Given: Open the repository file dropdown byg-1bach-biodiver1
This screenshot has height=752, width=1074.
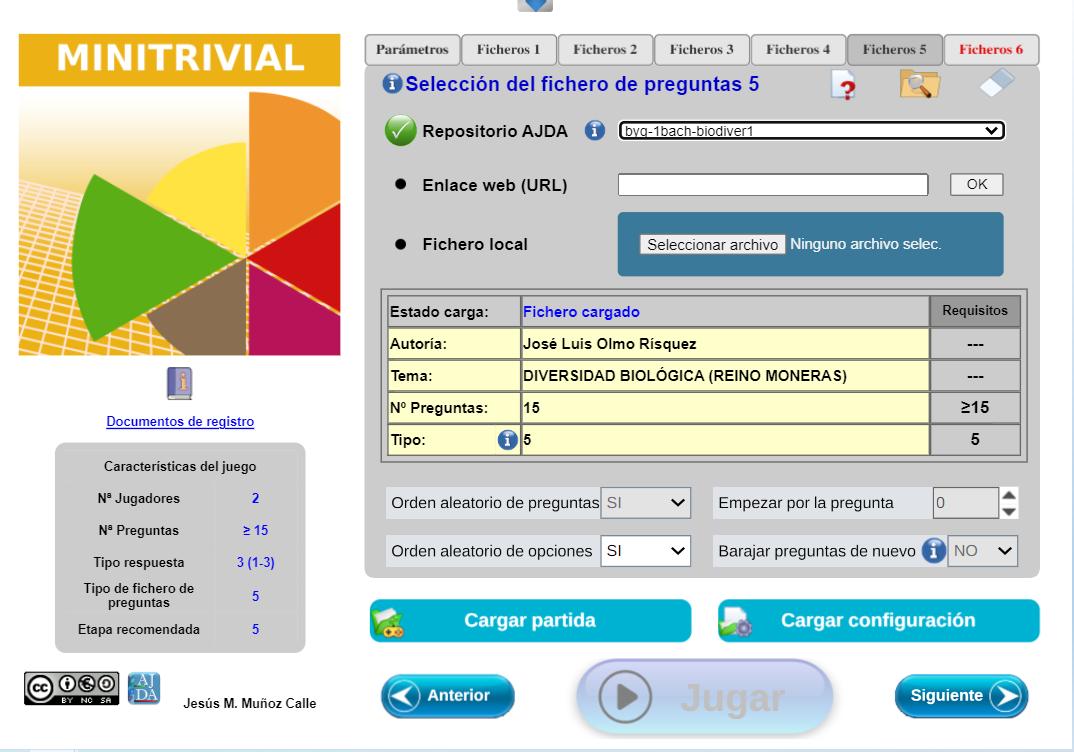Looking at the screenshot, I should (x=811, y=131).
